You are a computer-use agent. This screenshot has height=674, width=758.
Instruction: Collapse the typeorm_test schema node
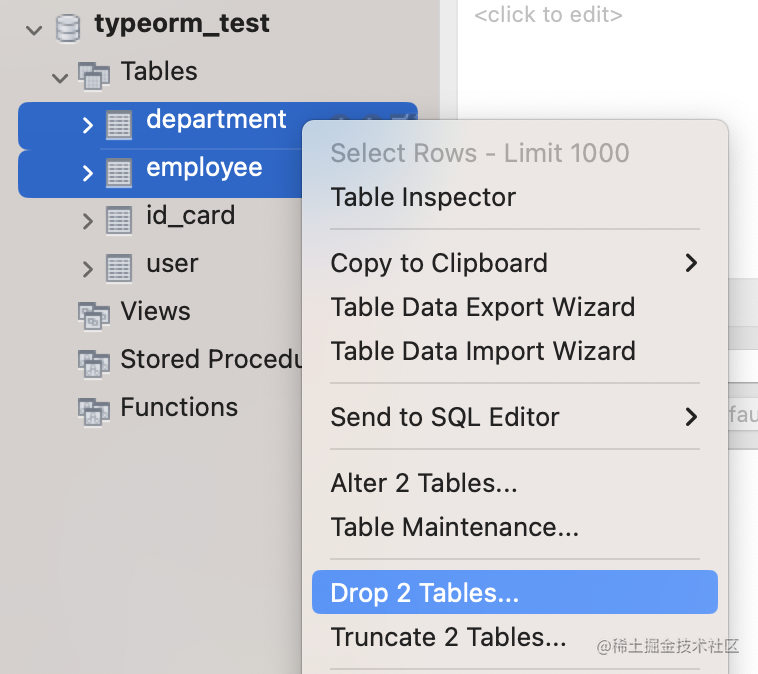click(x=35, y=29)
